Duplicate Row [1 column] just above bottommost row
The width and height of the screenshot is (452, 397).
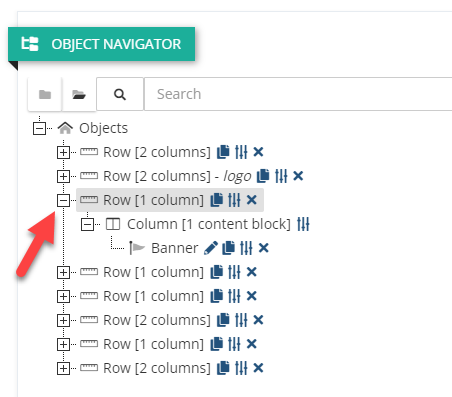(x=216, y=344)
